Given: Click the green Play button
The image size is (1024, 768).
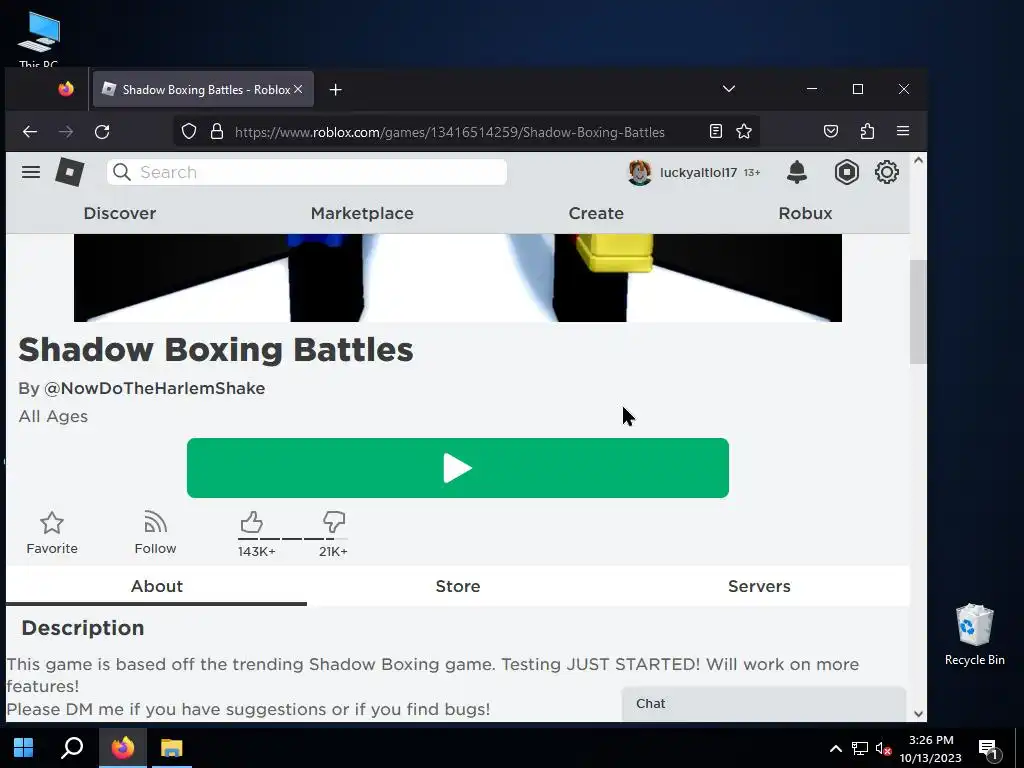Looking at the screenshot, I should (x=457, y=468).
